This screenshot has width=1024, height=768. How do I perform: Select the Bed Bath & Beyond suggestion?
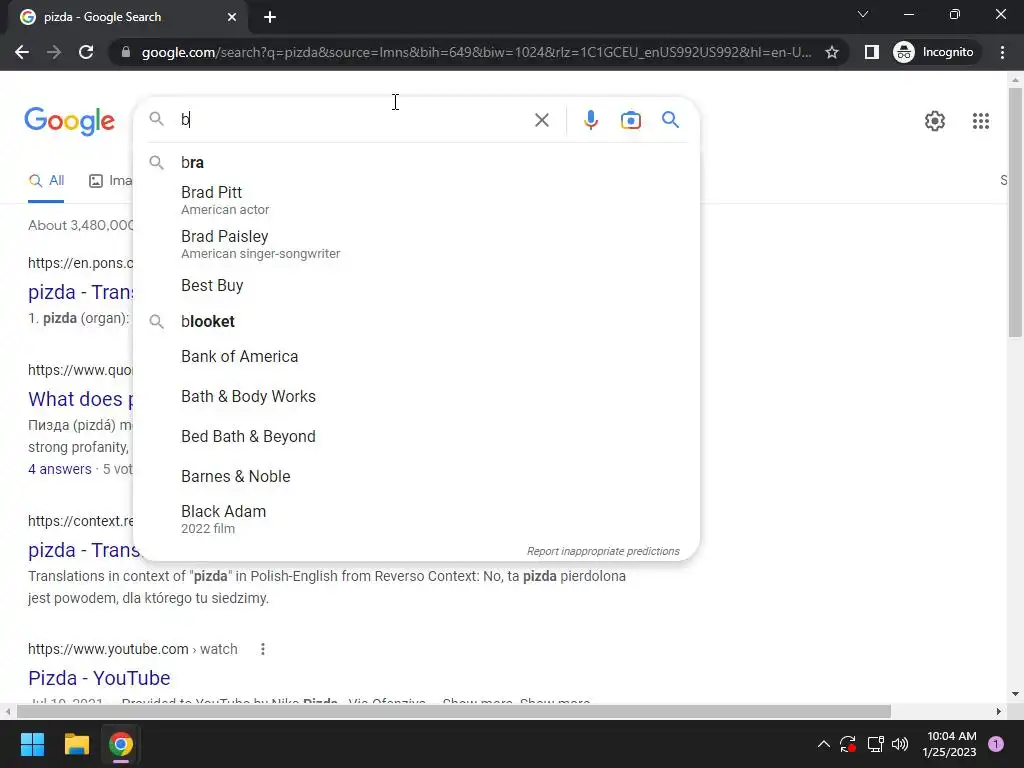coord(416,436)
